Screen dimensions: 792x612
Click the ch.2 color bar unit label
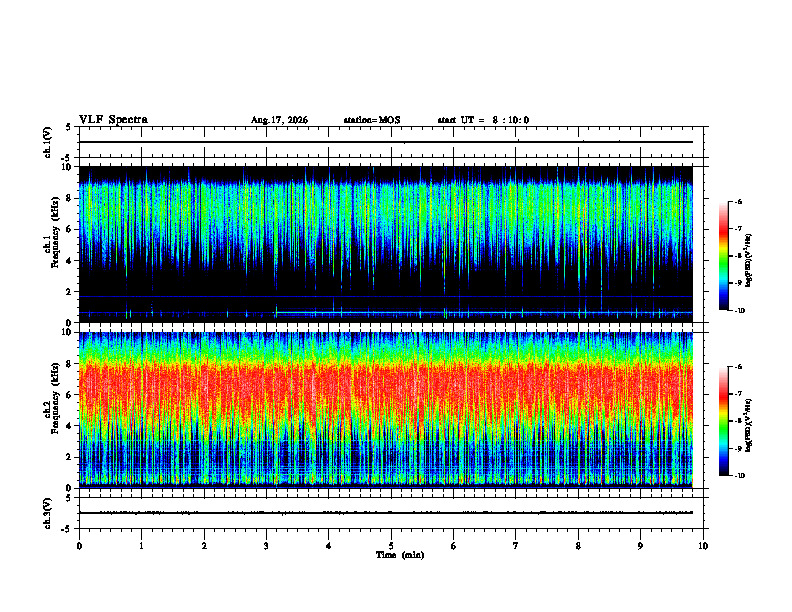click(x=749, y=426)
